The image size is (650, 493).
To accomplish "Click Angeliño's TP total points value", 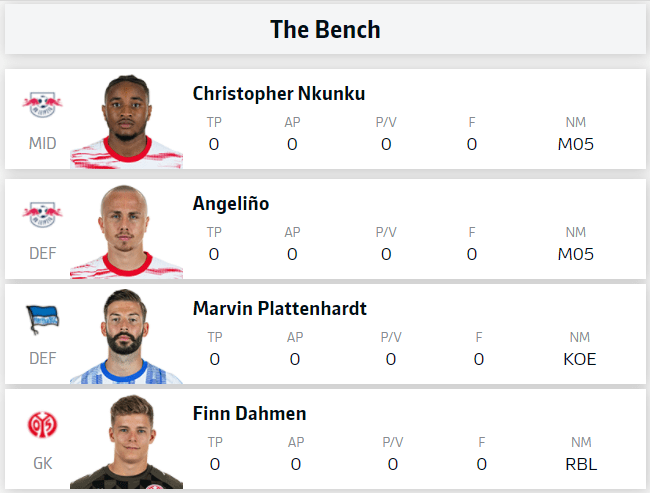I will click(x=214, y=254).
